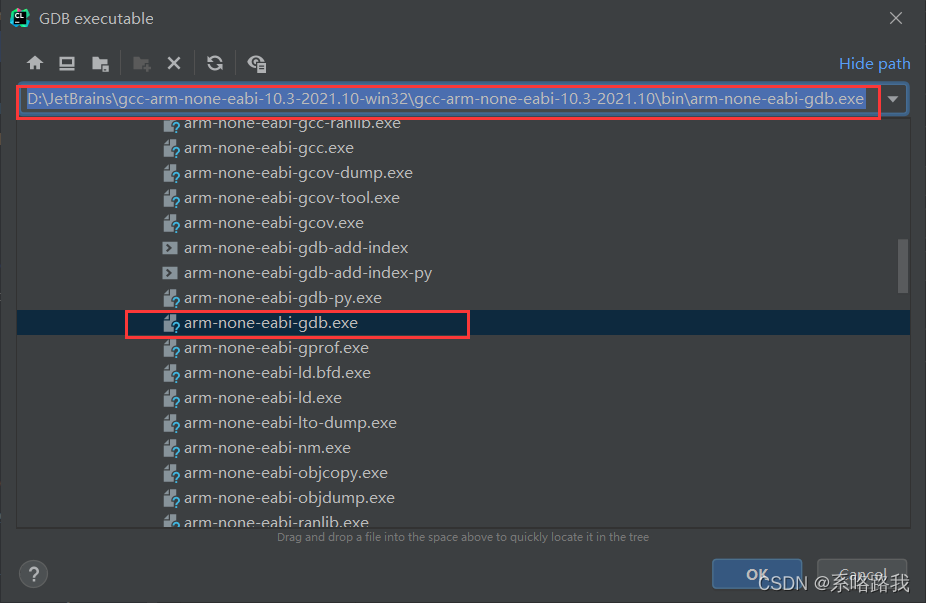Image resolution: width=926 pixels, height=603 pixels.
Task: Go to the home directory
Action: pyautogui.click(x=35, y=63)
